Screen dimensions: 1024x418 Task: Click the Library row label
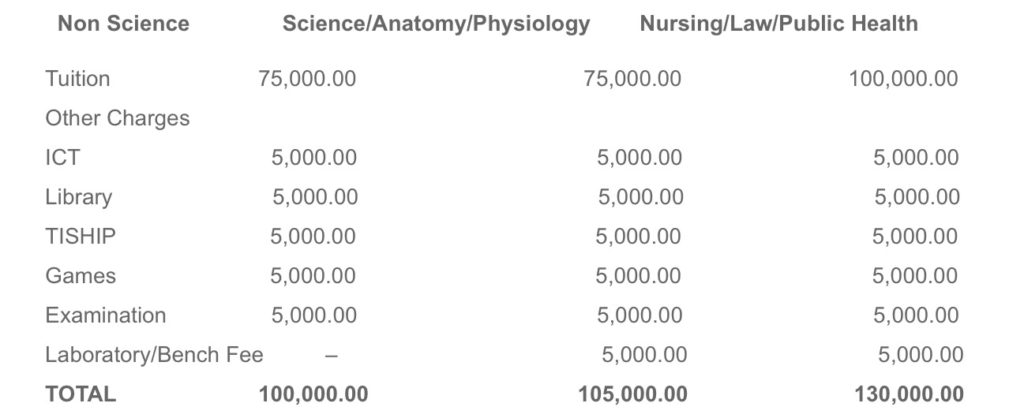78,197
